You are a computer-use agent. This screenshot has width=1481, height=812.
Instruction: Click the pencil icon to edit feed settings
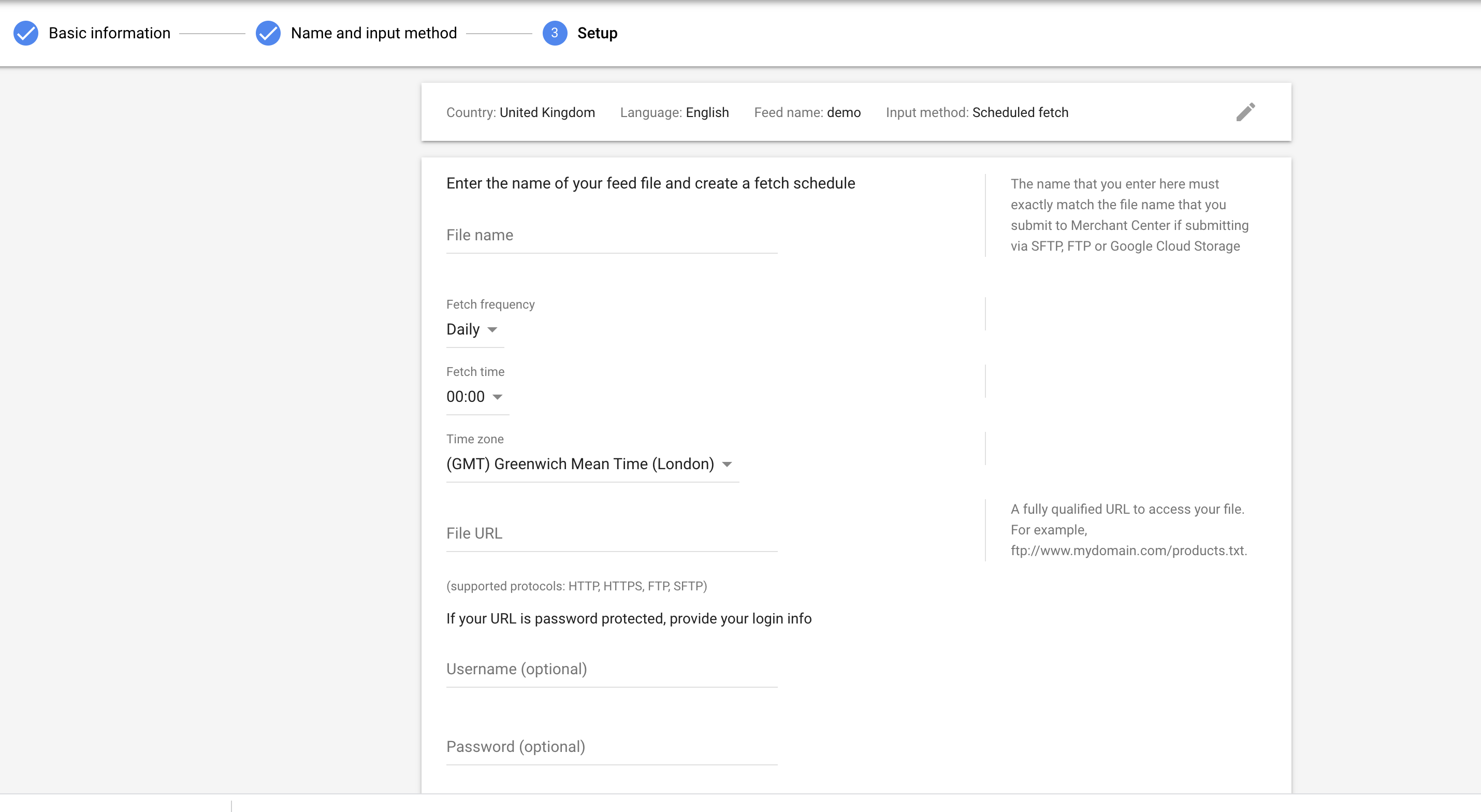(x=1246, y=112)
